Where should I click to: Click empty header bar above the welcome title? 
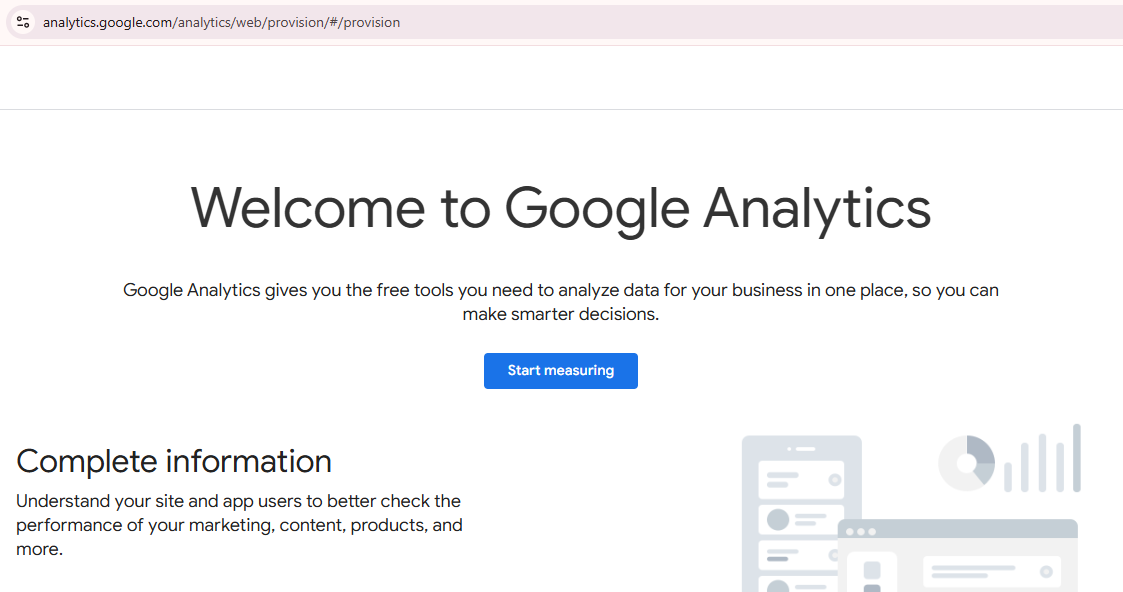click(562, 77)
